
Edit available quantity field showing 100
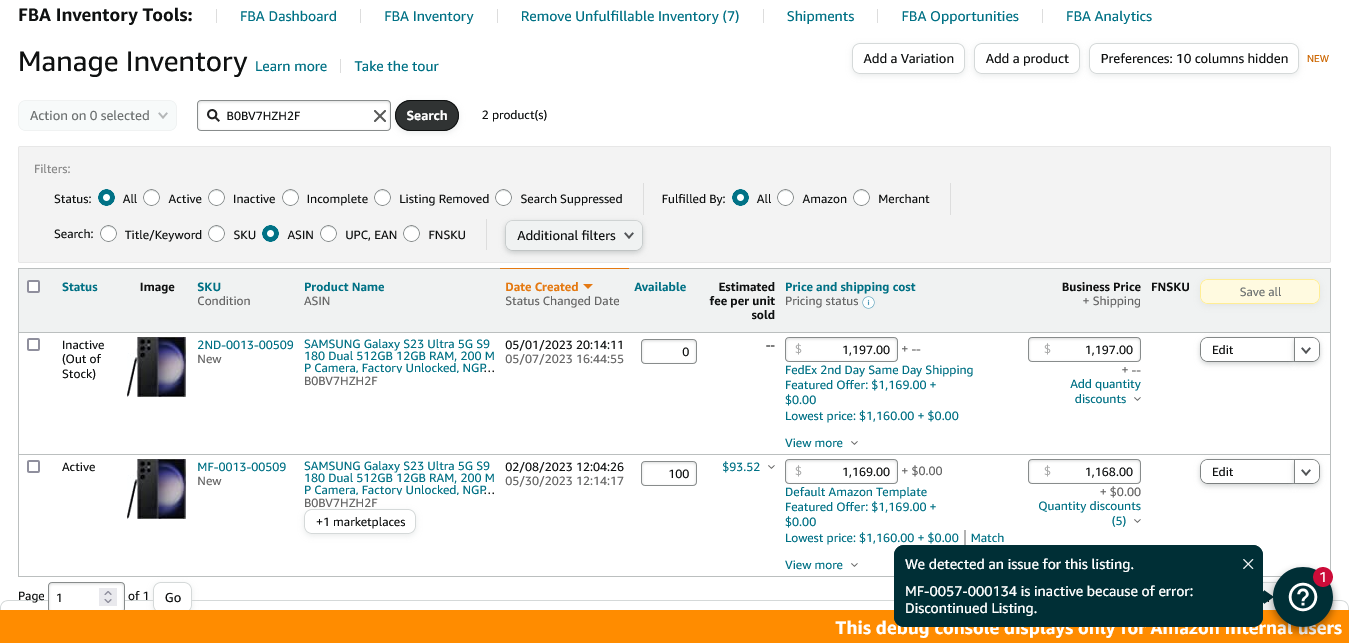[669, 474]
